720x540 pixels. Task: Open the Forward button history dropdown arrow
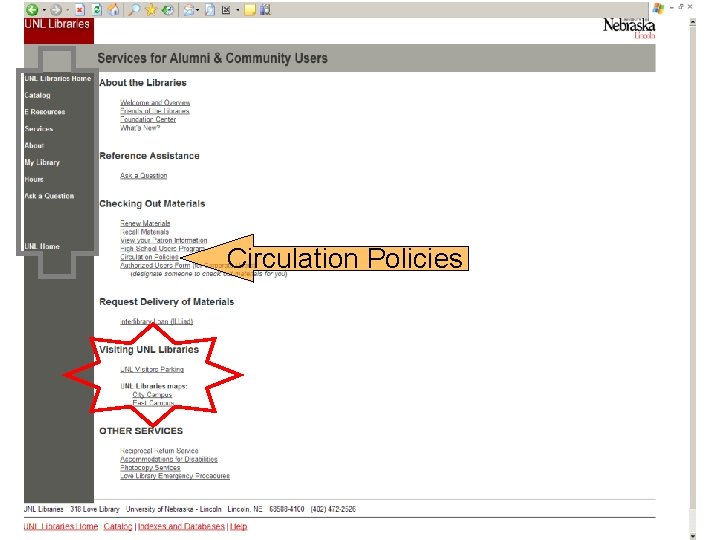pyautogui.click(x=68, y=10)
